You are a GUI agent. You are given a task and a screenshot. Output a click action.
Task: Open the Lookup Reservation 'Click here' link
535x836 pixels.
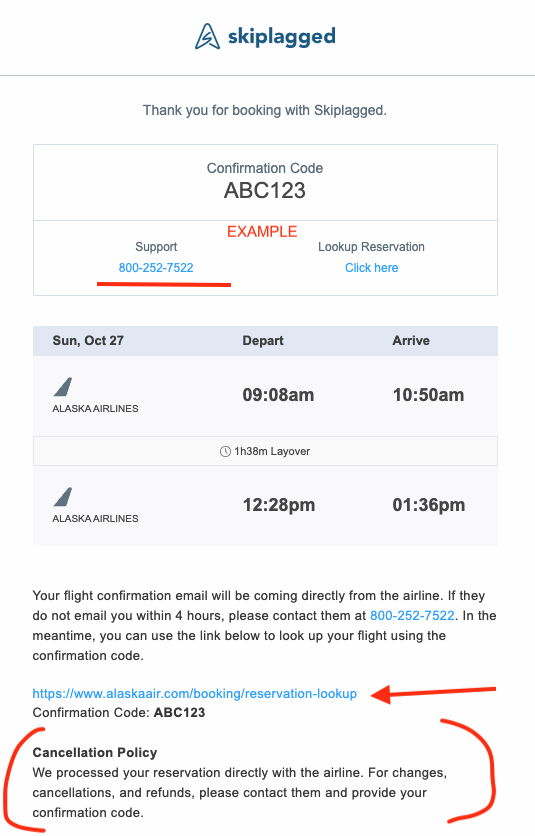pyautogui.click(x=371, y=268)
